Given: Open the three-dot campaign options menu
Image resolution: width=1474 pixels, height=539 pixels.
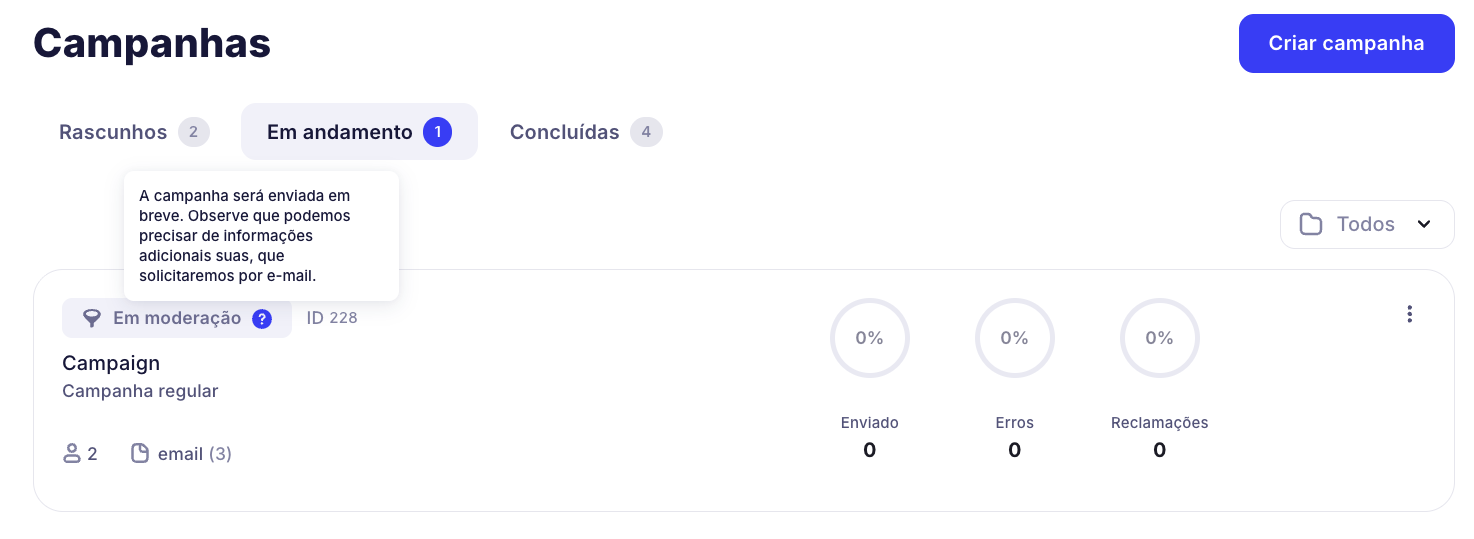Looking at the screenshot, I should click(1409, 314).
